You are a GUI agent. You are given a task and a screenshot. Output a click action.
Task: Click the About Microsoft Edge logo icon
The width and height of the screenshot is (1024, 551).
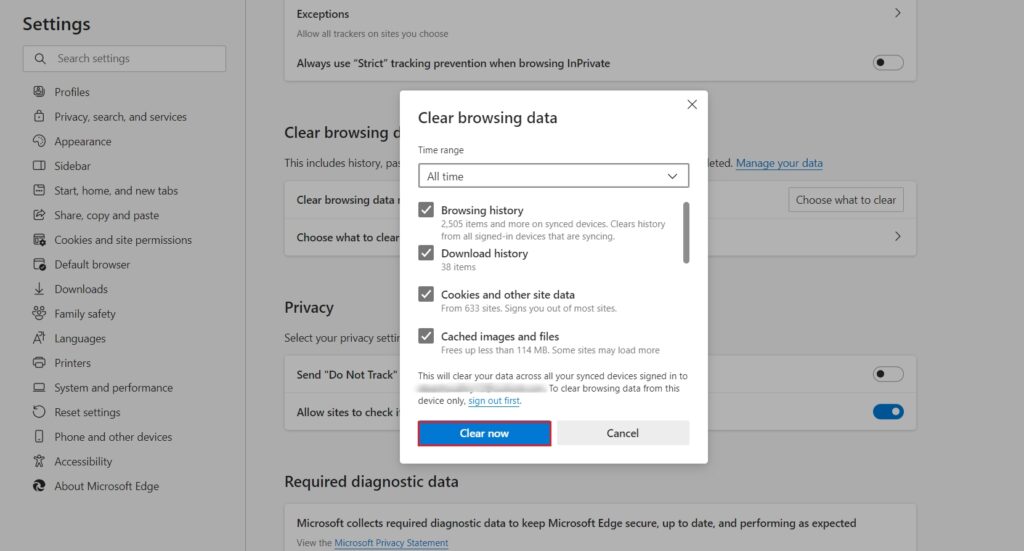tap(39, 486)
